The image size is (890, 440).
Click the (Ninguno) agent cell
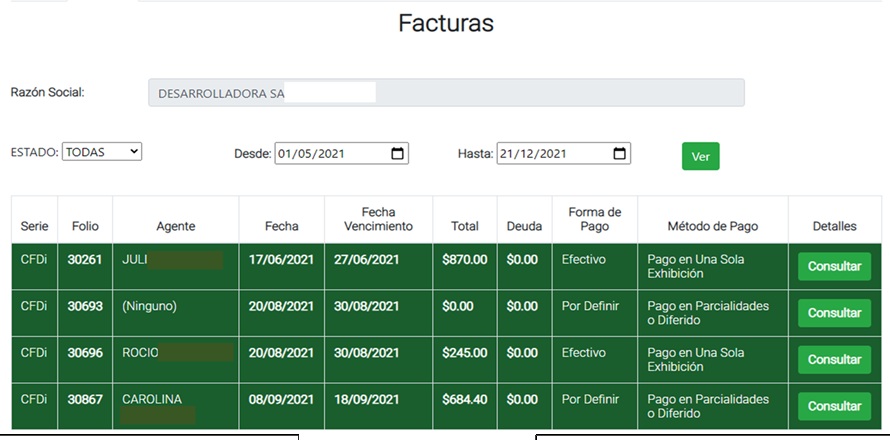coord(149,306)
